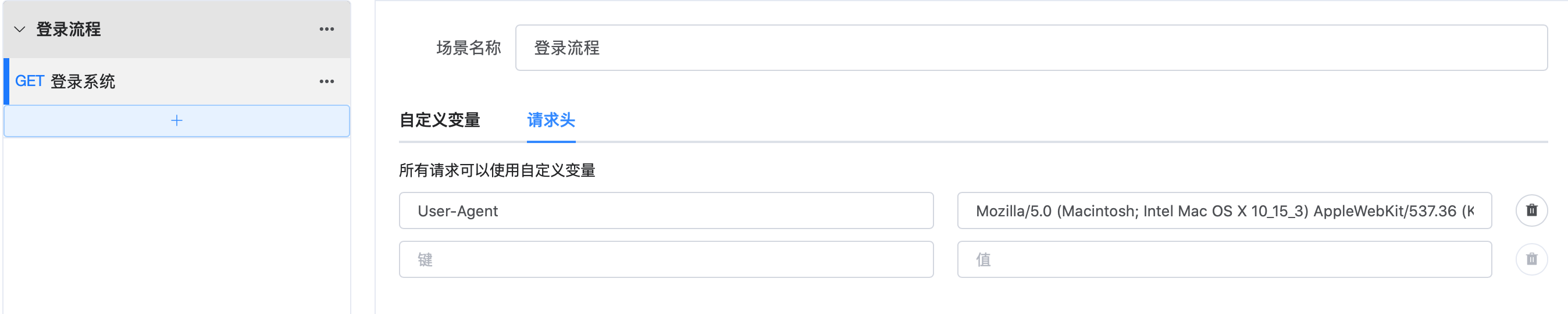
Task: Delete the User-Agent header row
Action: [x=1531, y=210]
